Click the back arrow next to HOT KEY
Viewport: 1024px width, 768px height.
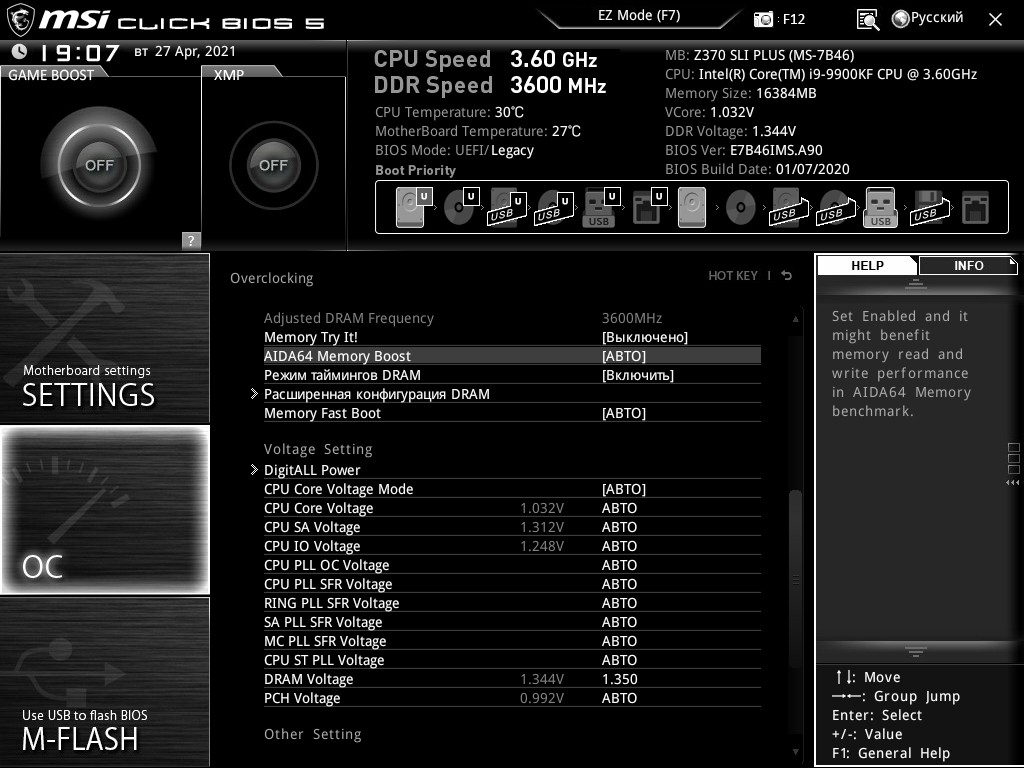point(787,276)
